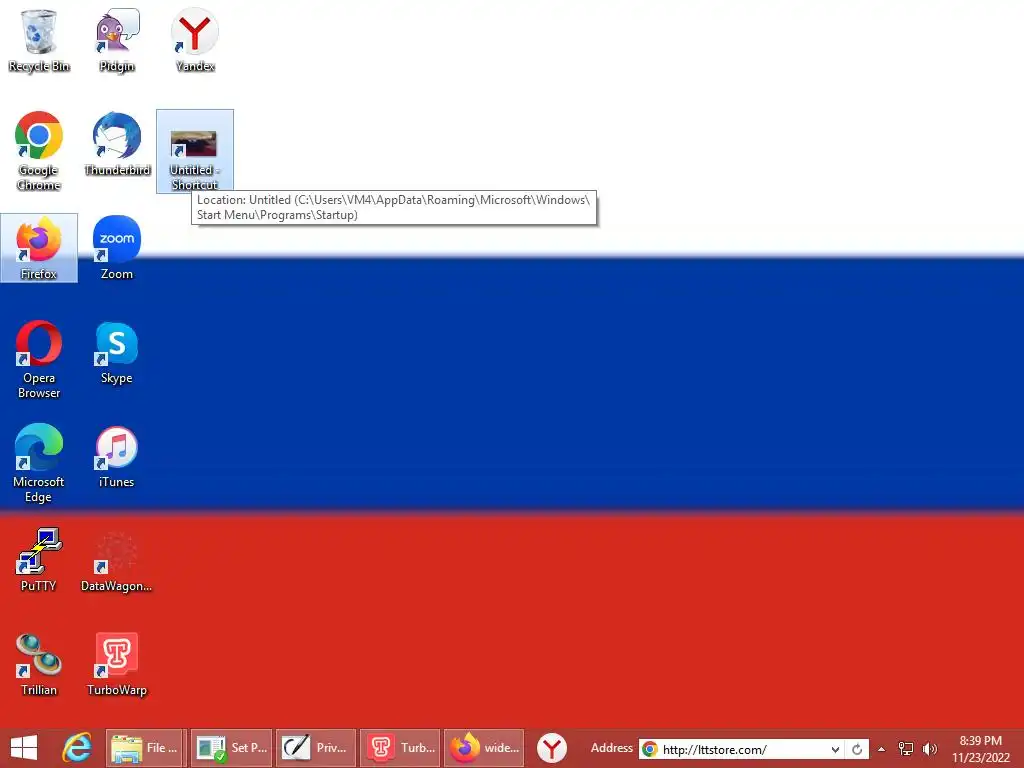The height and width of the screenshot is (768, 1024).
Task: Open the network status tray icon
Action: pyautogui.click(x=906, y=749)
